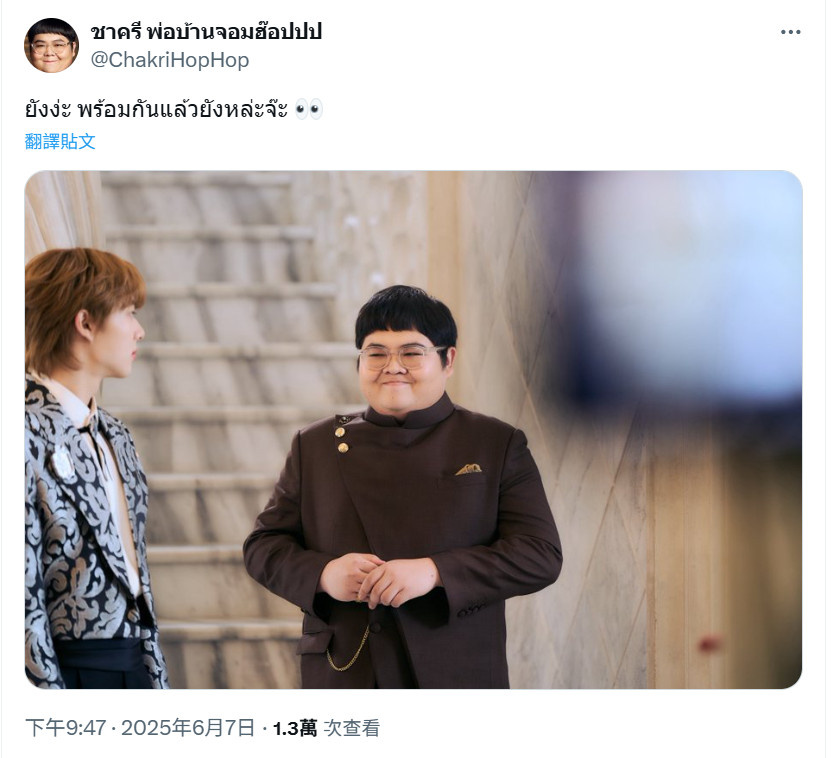Viewport: 838px width, 758px height.
Task: Click the ChakriHopHop profile avatar
Action: coord(51,45)
